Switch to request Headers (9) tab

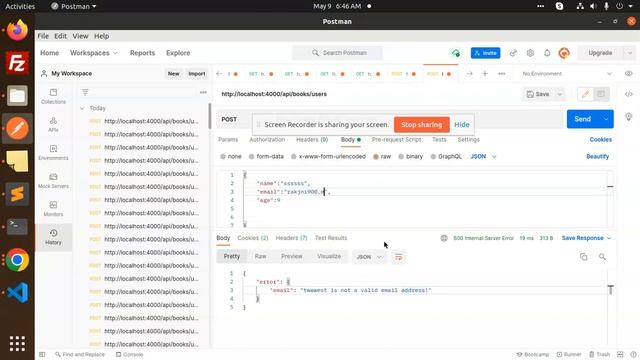(x=312, y=140)
